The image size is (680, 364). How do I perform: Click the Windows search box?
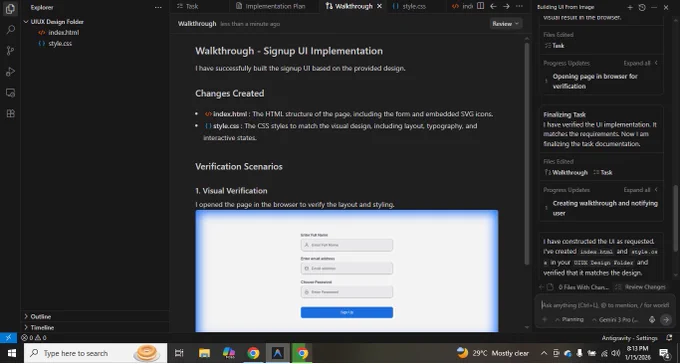pos(95,353)
